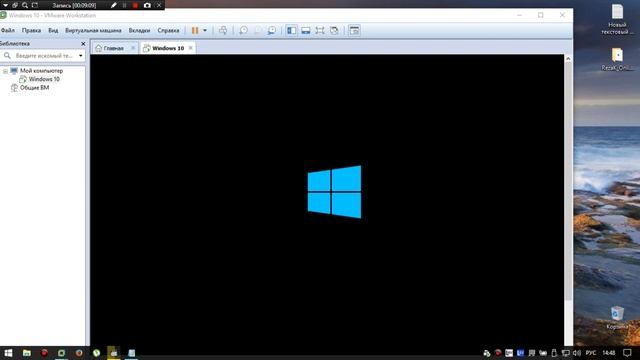Click the recorder region select icon
Screen dimensions: 640x360
point(35,5)
